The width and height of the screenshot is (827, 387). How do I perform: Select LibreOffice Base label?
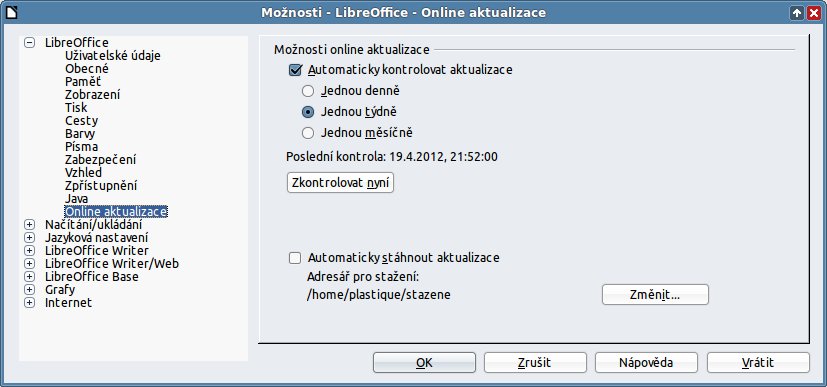click(x=92, y=276)
